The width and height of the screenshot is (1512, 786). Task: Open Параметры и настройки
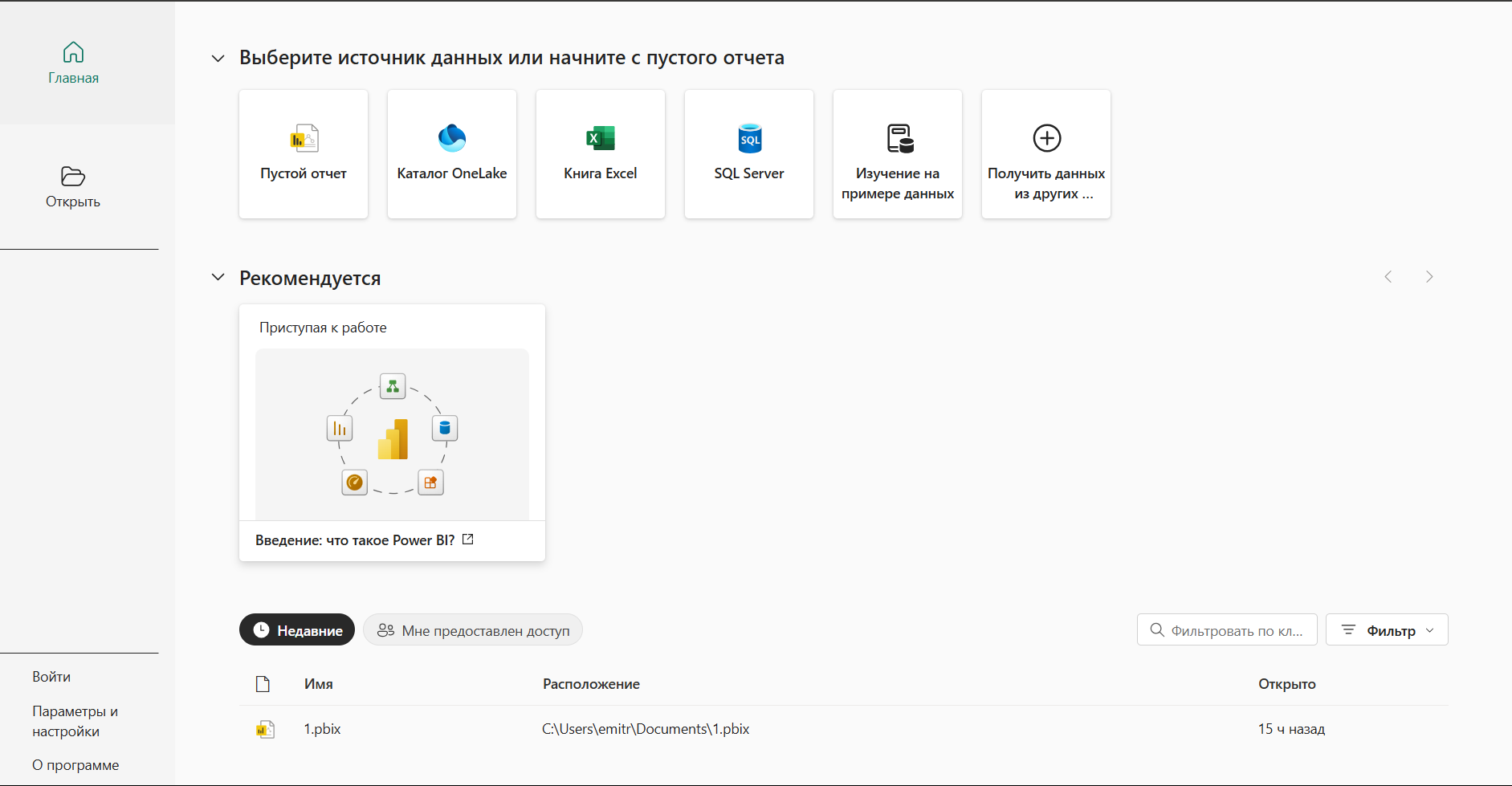tap(75, 721)
